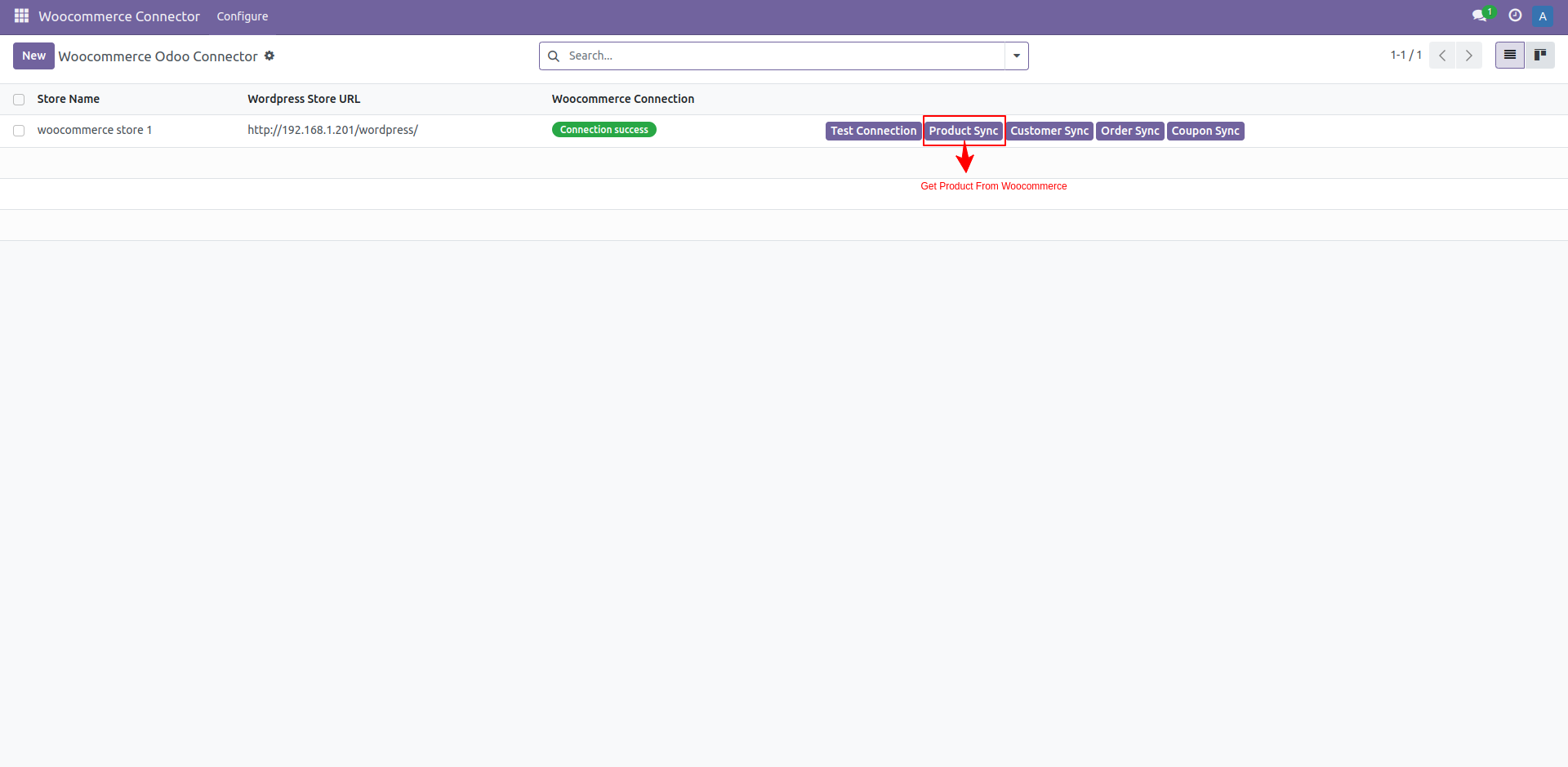Open the apps menu grid icon
This screenshot has width=1568, height=767.
(20, 16)
